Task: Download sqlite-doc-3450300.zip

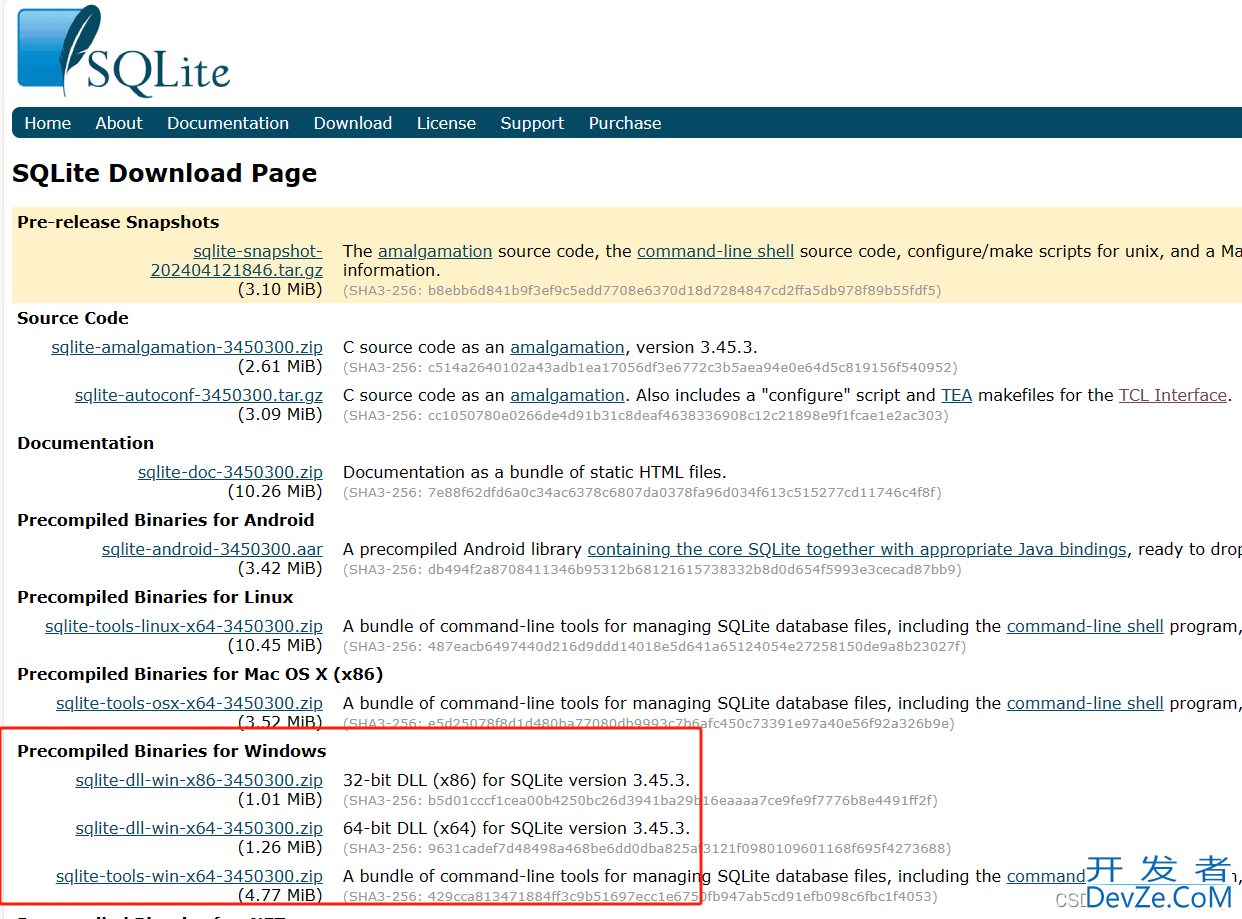Action: click(x=231, y=472)
